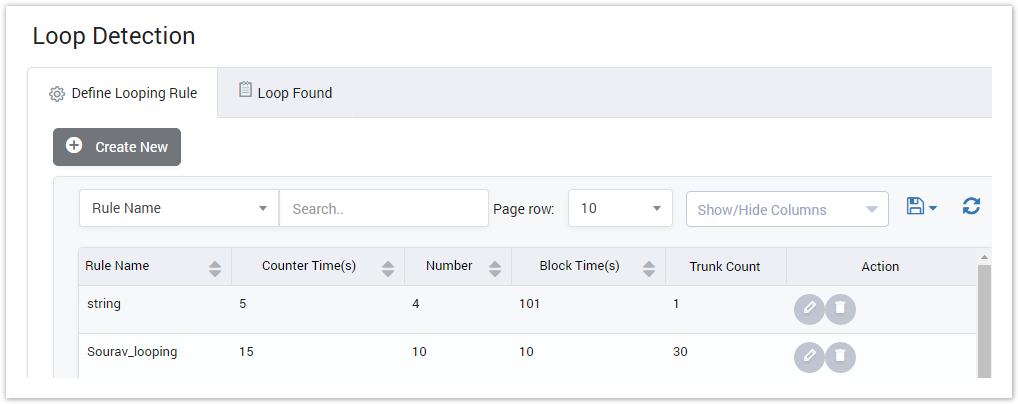Viewport: 1018px width, 404px height.
Task: Sort by Number column arrows
Action: [x=494, y=268]
